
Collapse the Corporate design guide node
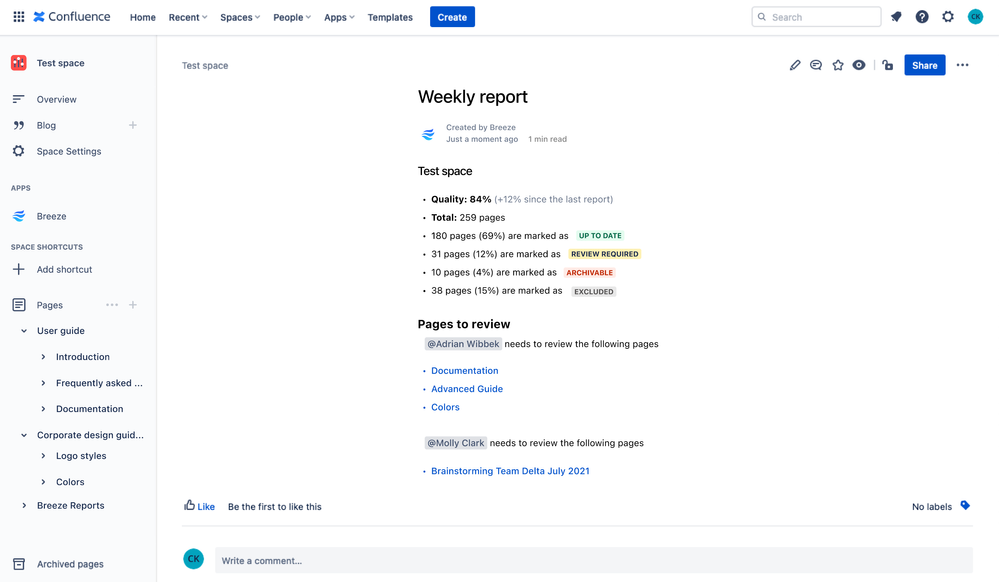[24, 435]
